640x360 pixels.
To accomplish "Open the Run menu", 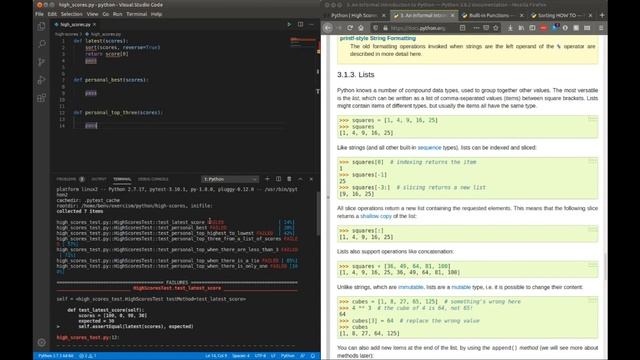I will 118,14.
